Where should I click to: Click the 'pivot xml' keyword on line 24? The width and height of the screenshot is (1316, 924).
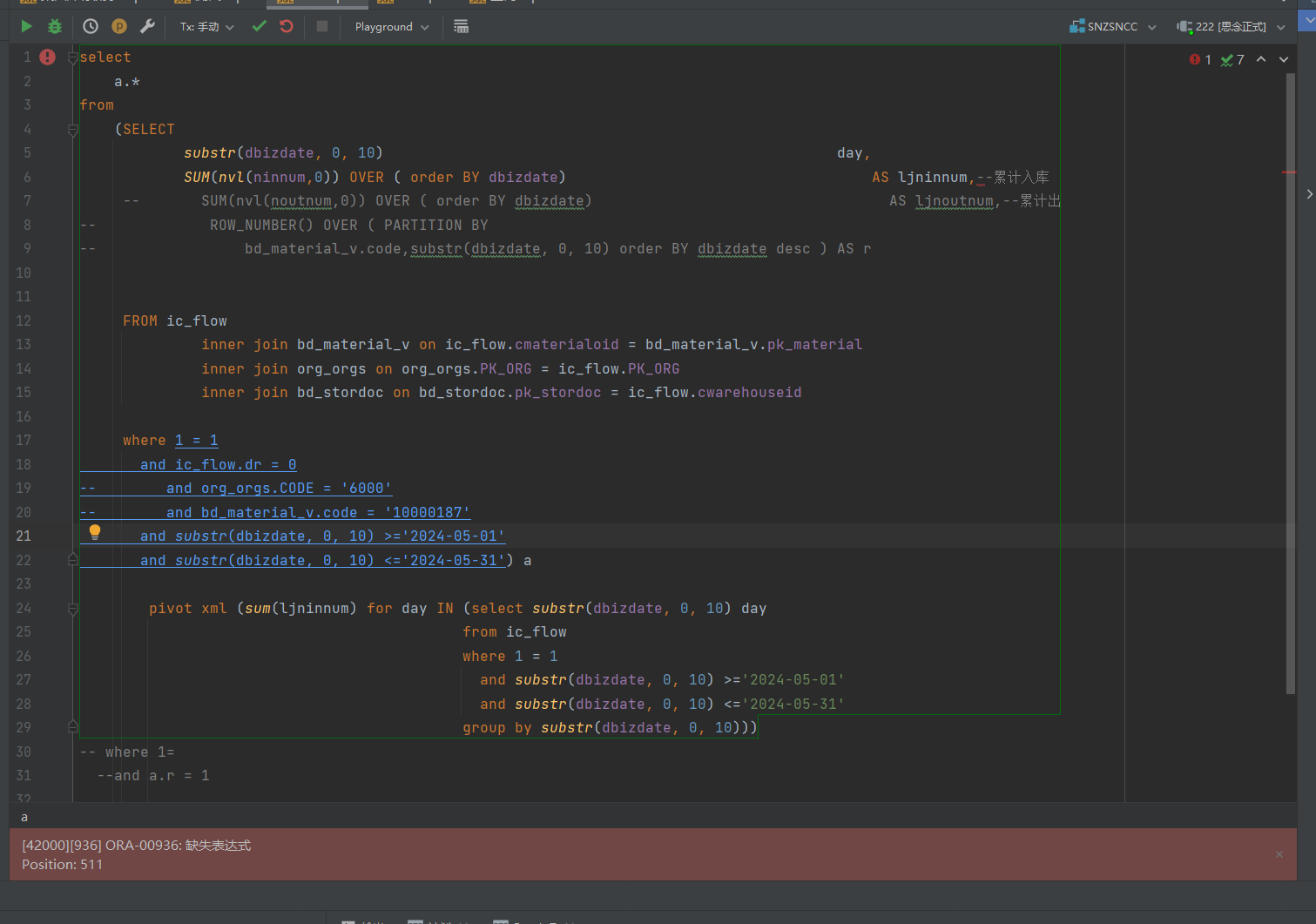click(188, 609)
